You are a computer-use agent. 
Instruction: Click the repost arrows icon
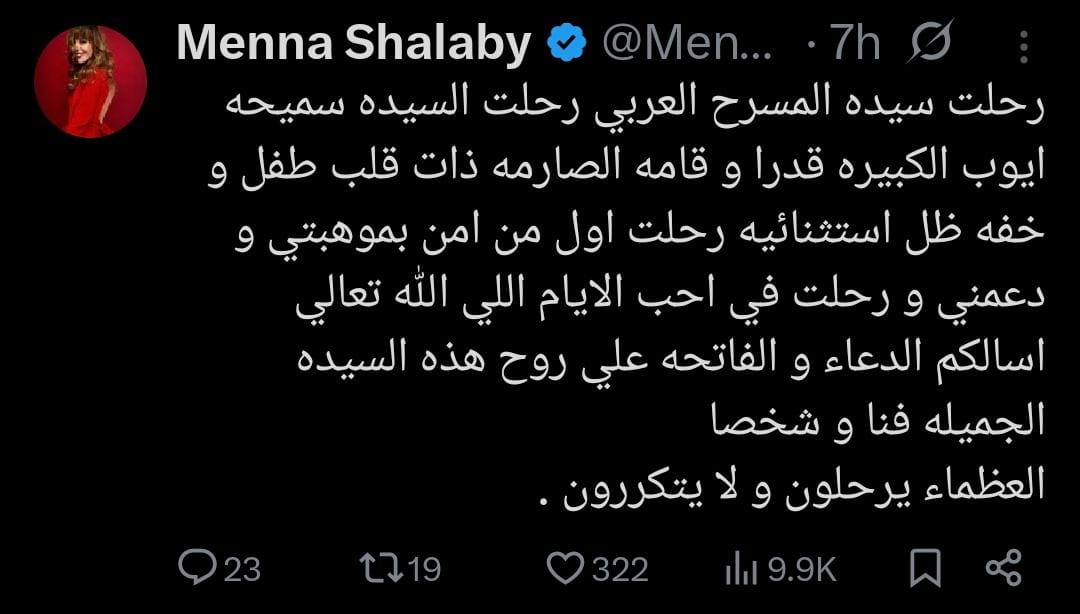[x=380, y=568]
